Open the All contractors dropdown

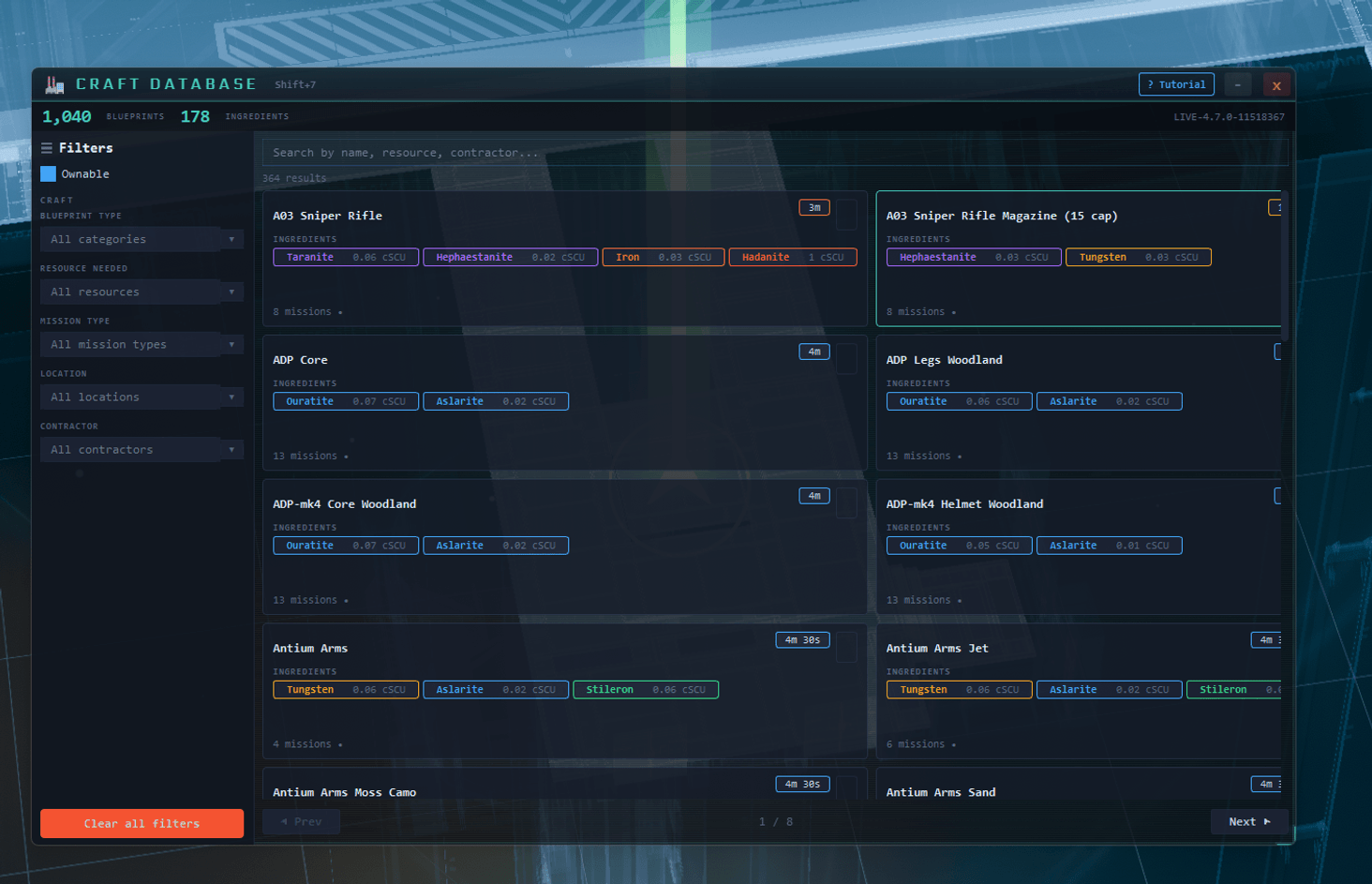142,450
